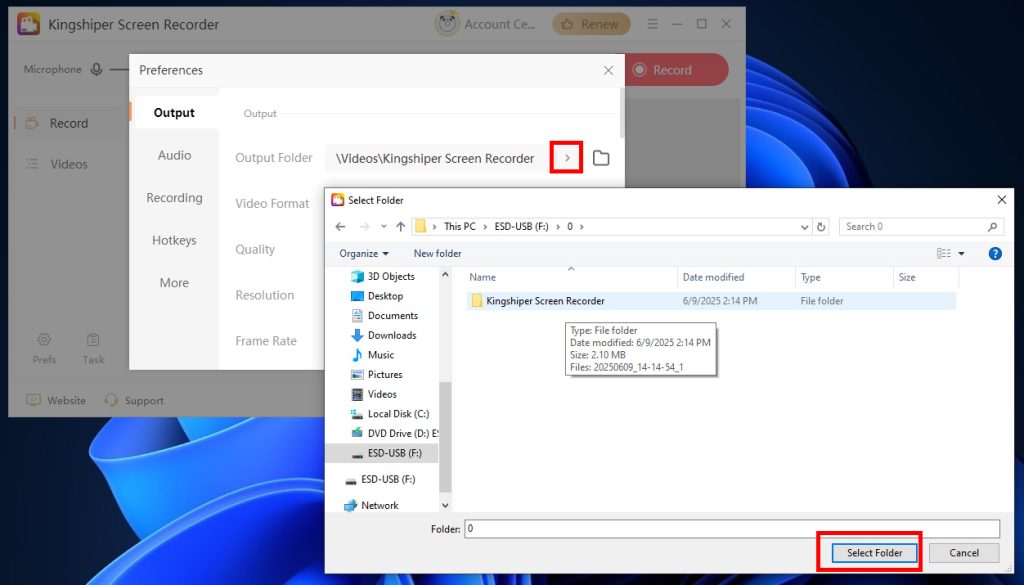Click 'This PC' in the address breadcrumb
This screenshot has height=585, width=1024.
(x=460, y=227)
